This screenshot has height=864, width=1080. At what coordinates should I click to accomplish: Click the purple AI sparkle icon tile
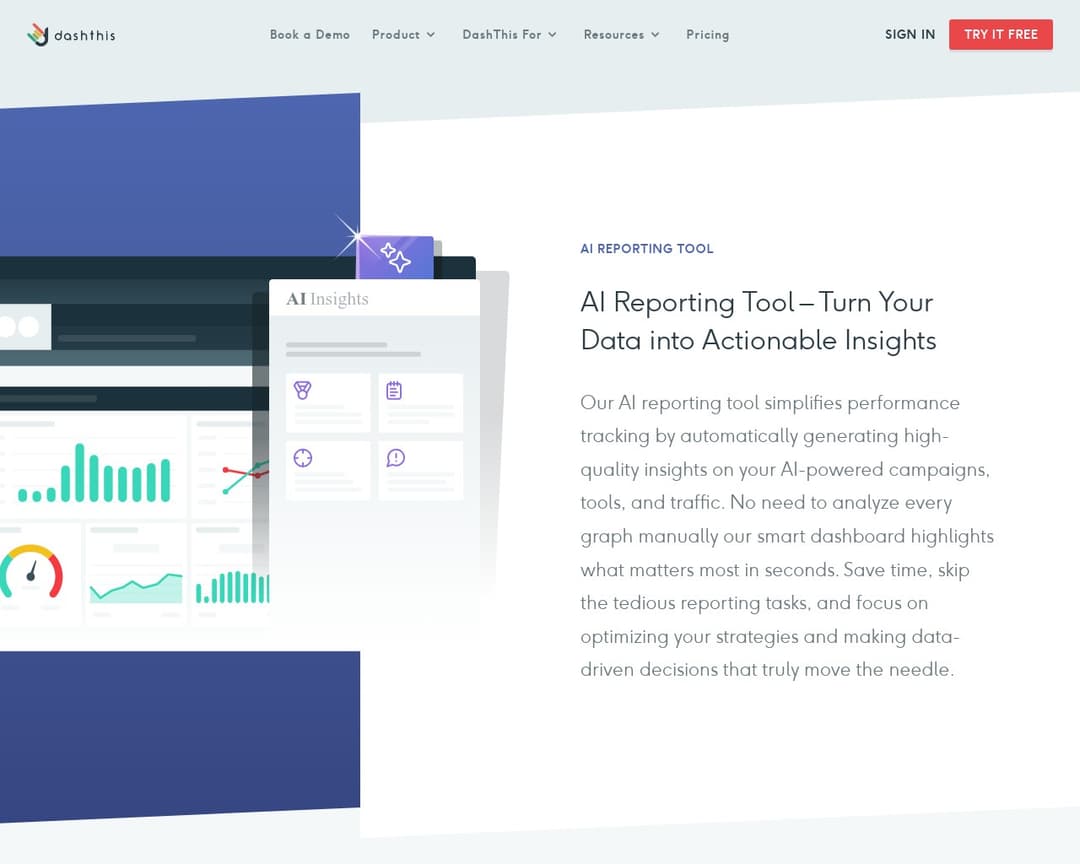(396, 258)
